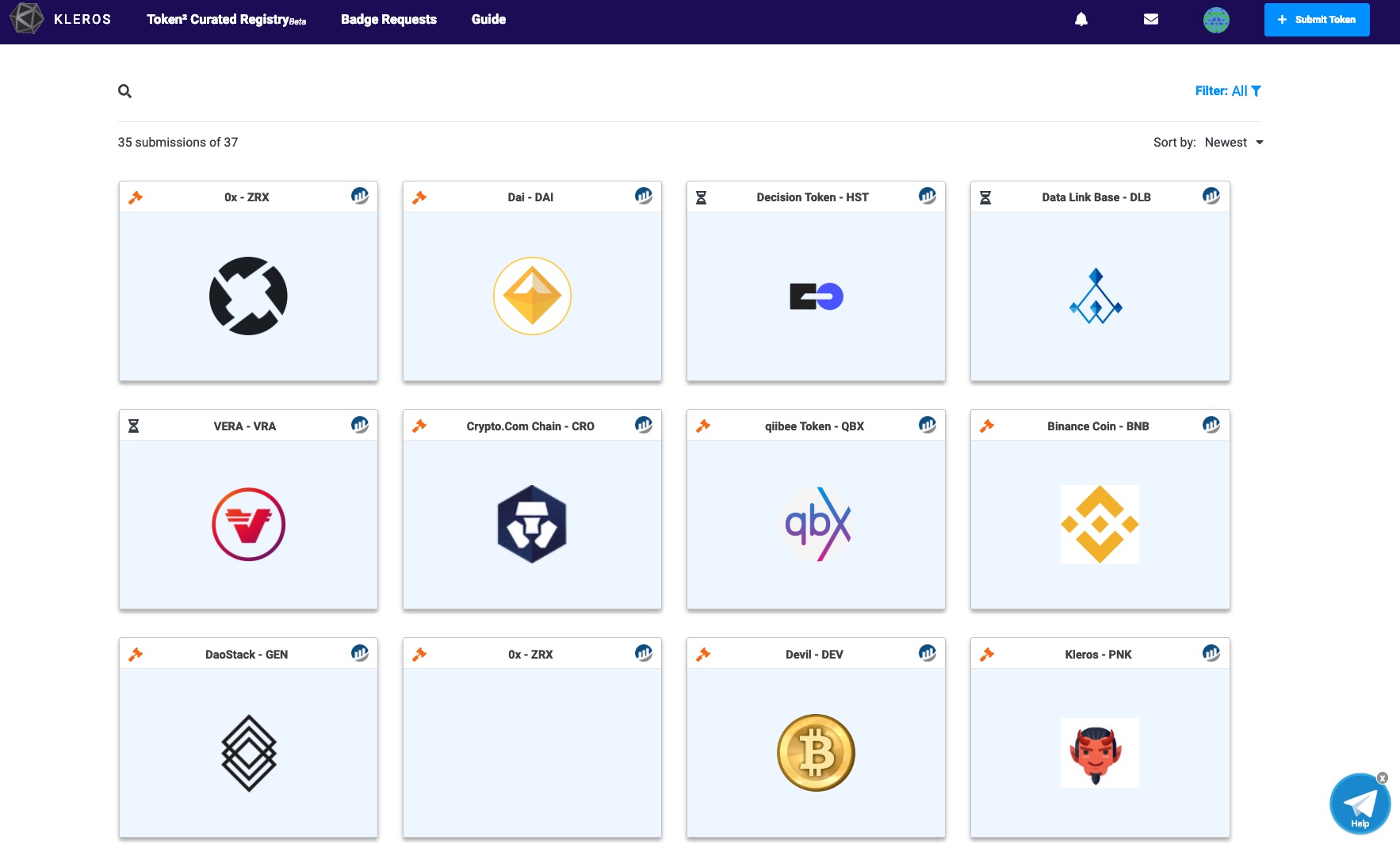Click the hourglass icon on Decision Token - HST

click(701, 197)
